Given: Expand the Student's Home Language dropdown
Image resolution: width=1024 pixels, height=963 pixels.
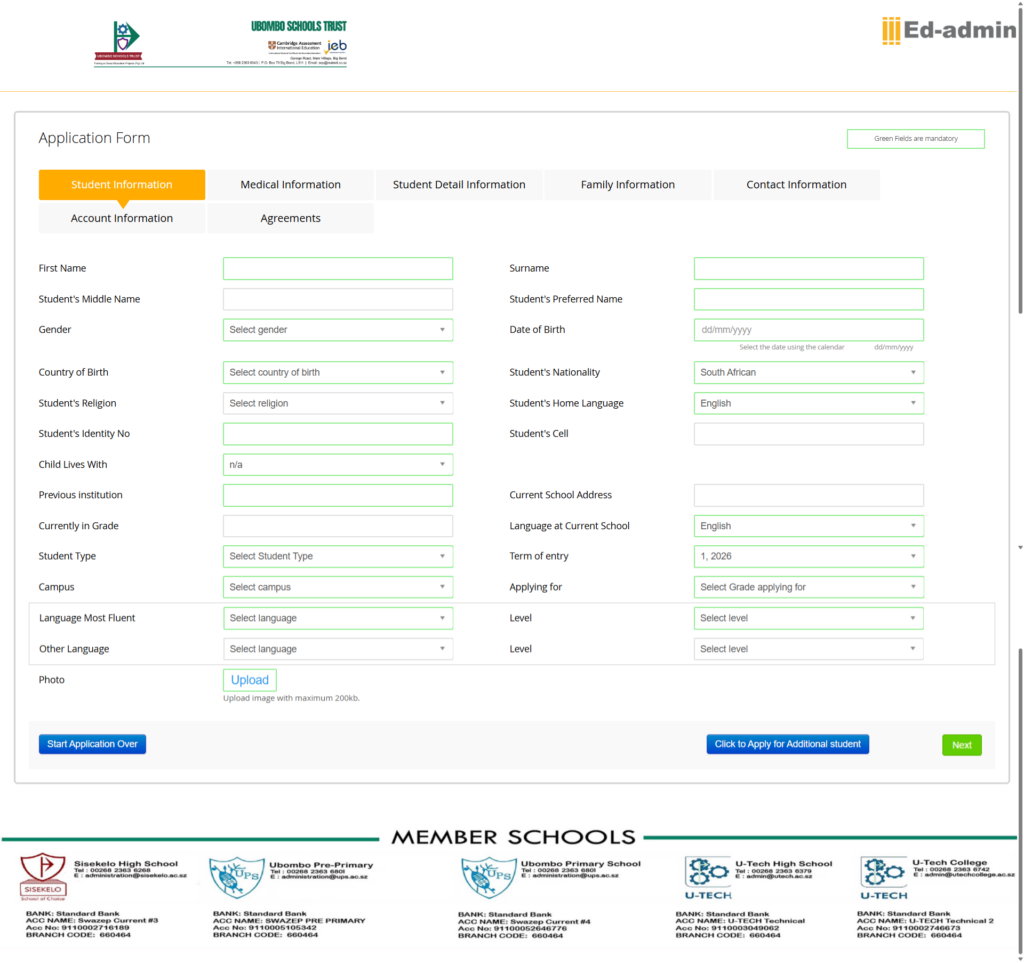Looking at the screenshot, I should [808, 403].
